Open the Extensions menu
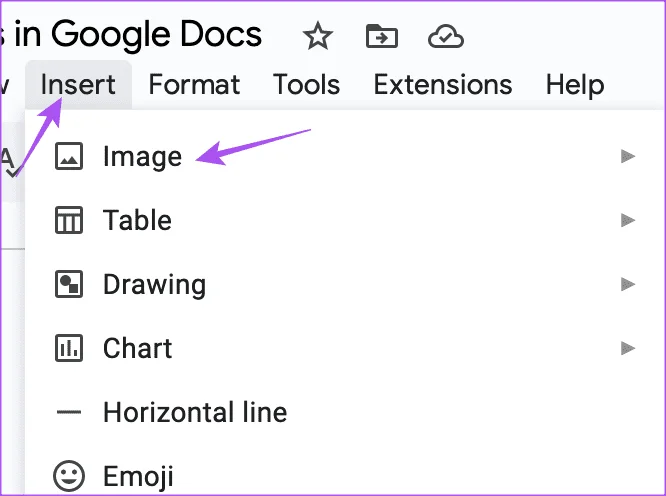The height and width of the screenshot is (496, 666). click(x=443, y=84)
